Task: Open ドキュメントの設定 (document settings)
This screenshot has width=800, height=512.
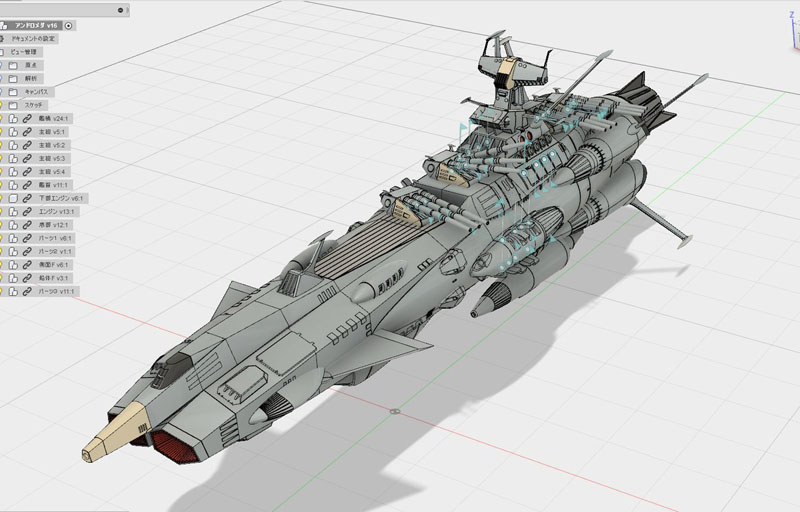Action: tap(34, 39)
